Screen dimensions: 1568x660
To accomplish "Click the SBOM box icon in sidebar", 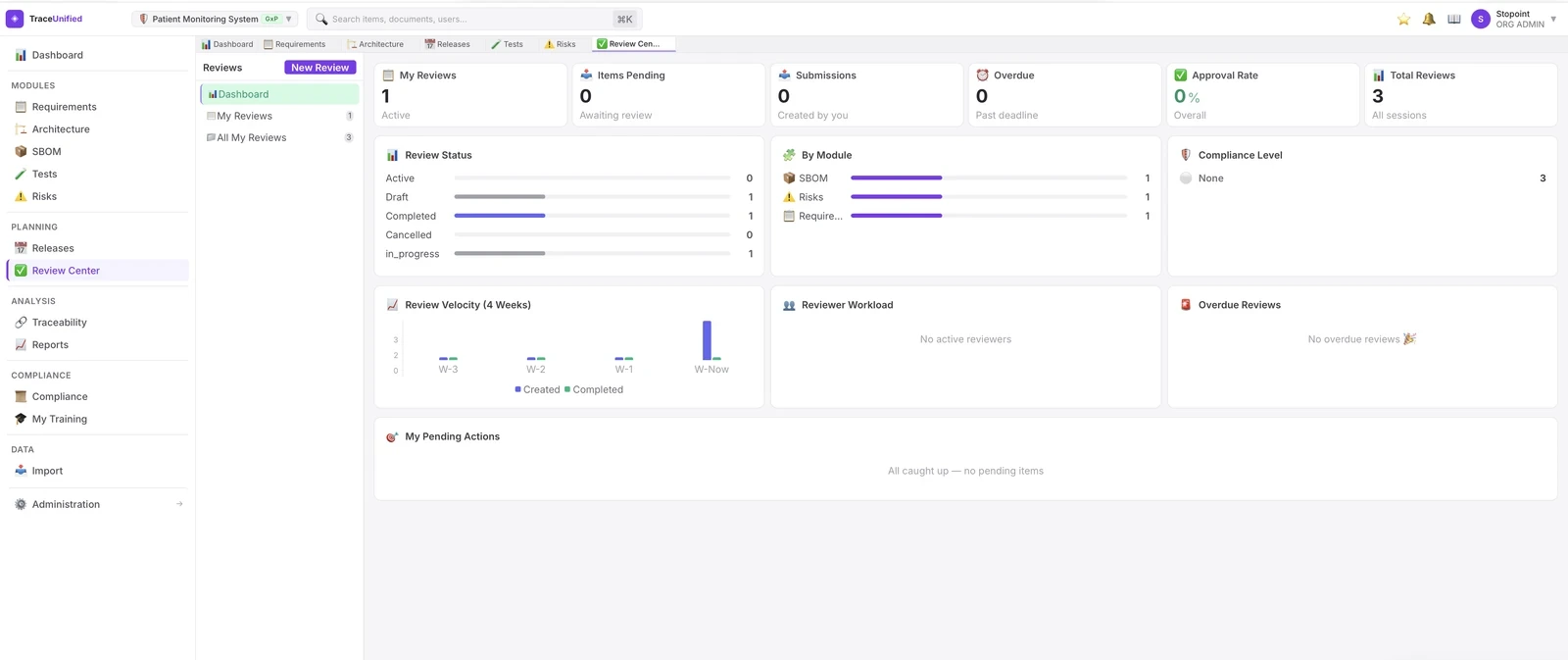I will tap(21, 152).
